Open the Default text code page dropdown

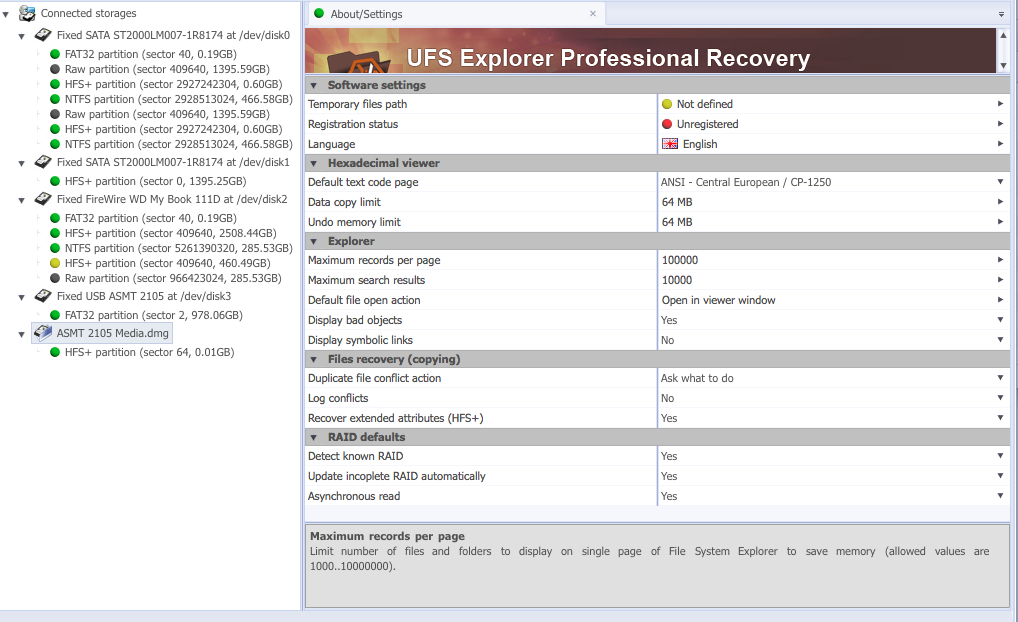click(x=1000, y=182)
